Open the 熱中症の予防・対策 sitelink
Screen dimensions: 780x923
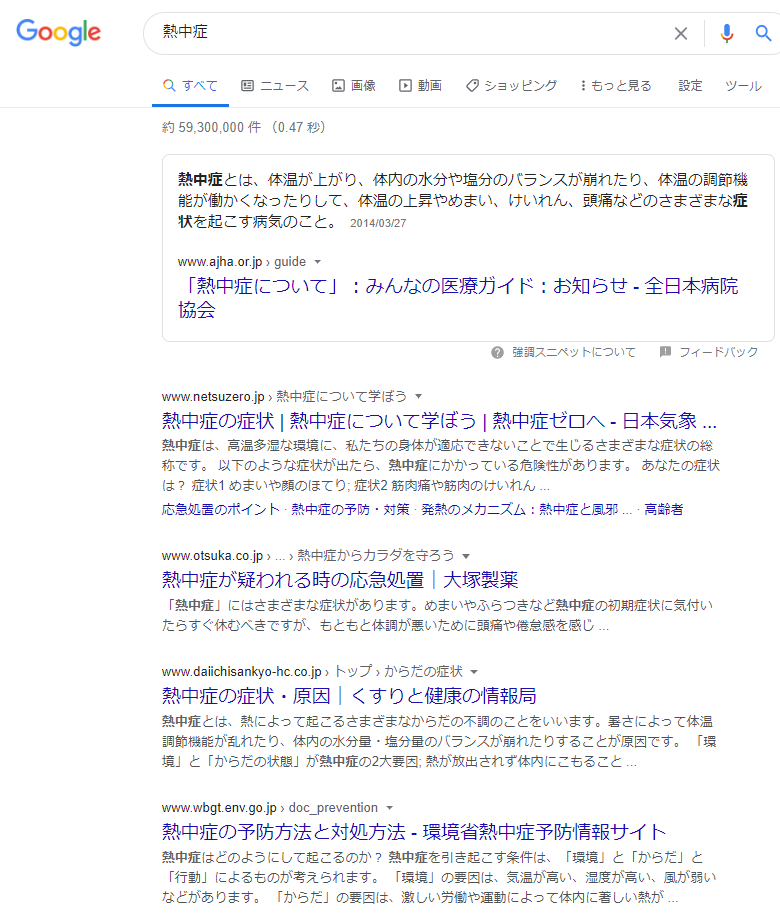pos(350,509)
